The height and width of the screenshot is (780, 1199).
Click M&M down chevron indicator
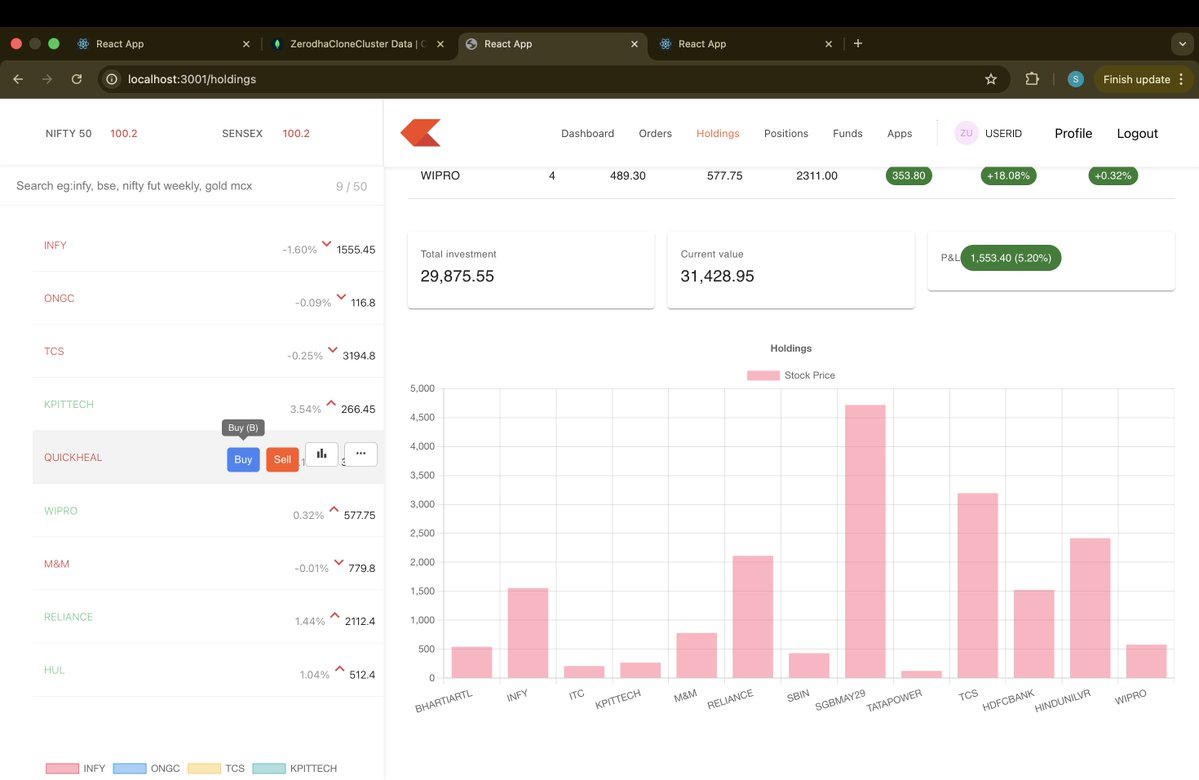coord(339,562)
